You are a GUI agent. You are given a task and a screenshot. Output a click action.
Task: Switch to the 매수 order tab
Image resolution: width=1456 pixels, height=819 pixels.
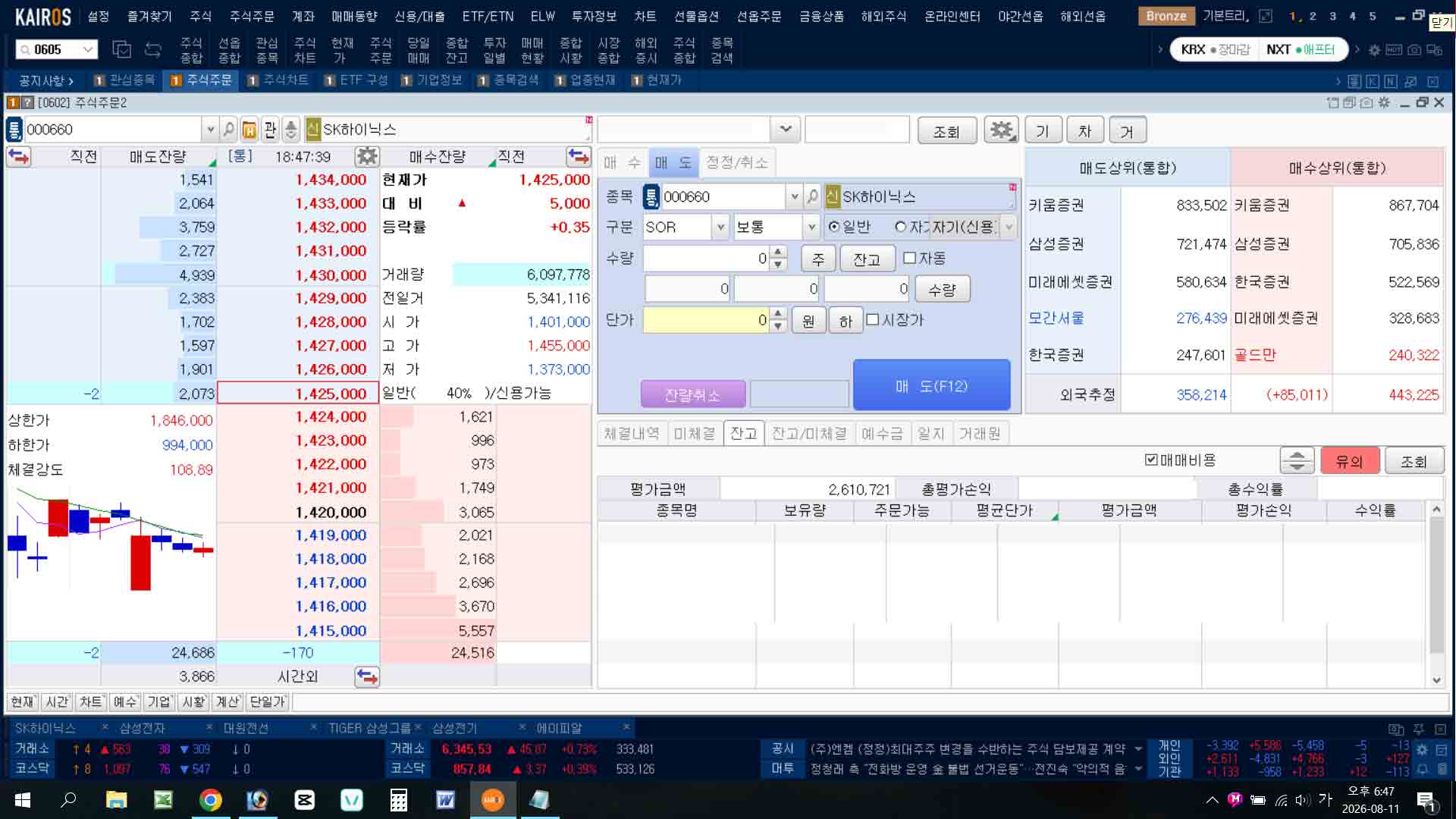[x=623, y=162]
